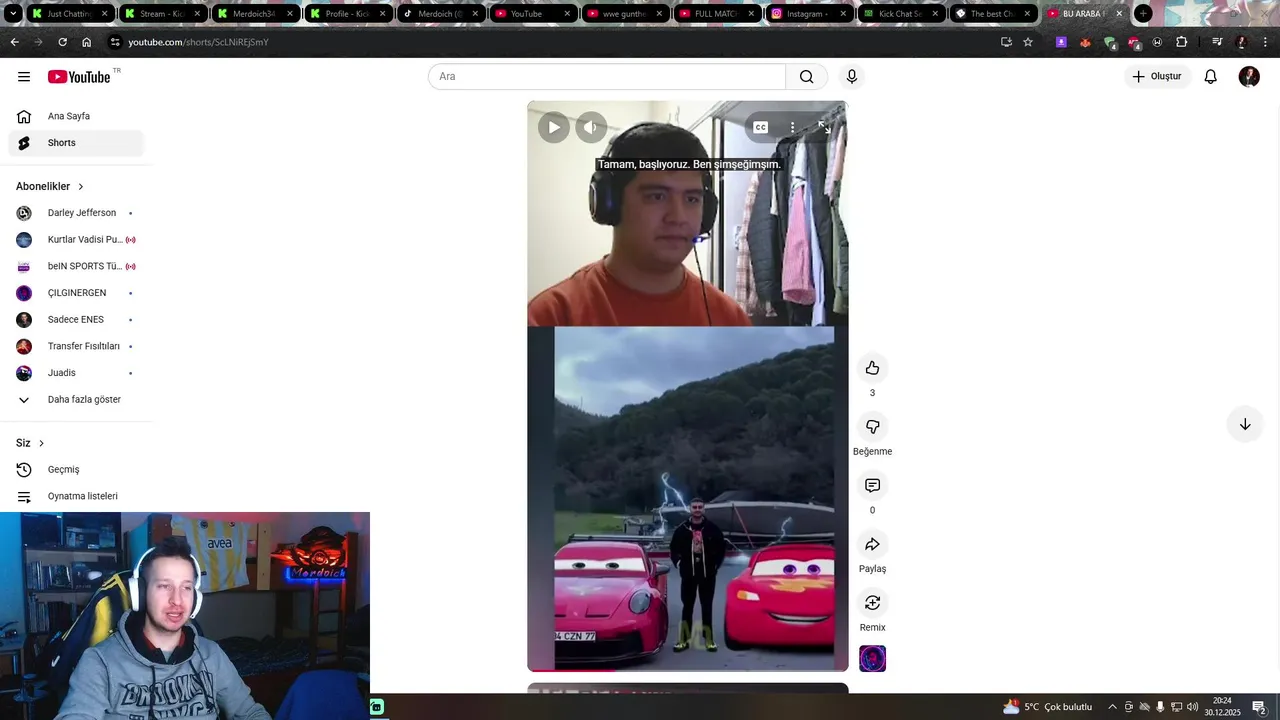1280x720 pixels.
Task: Open the taskbar clock 20:24
Action: [1222, 707]
